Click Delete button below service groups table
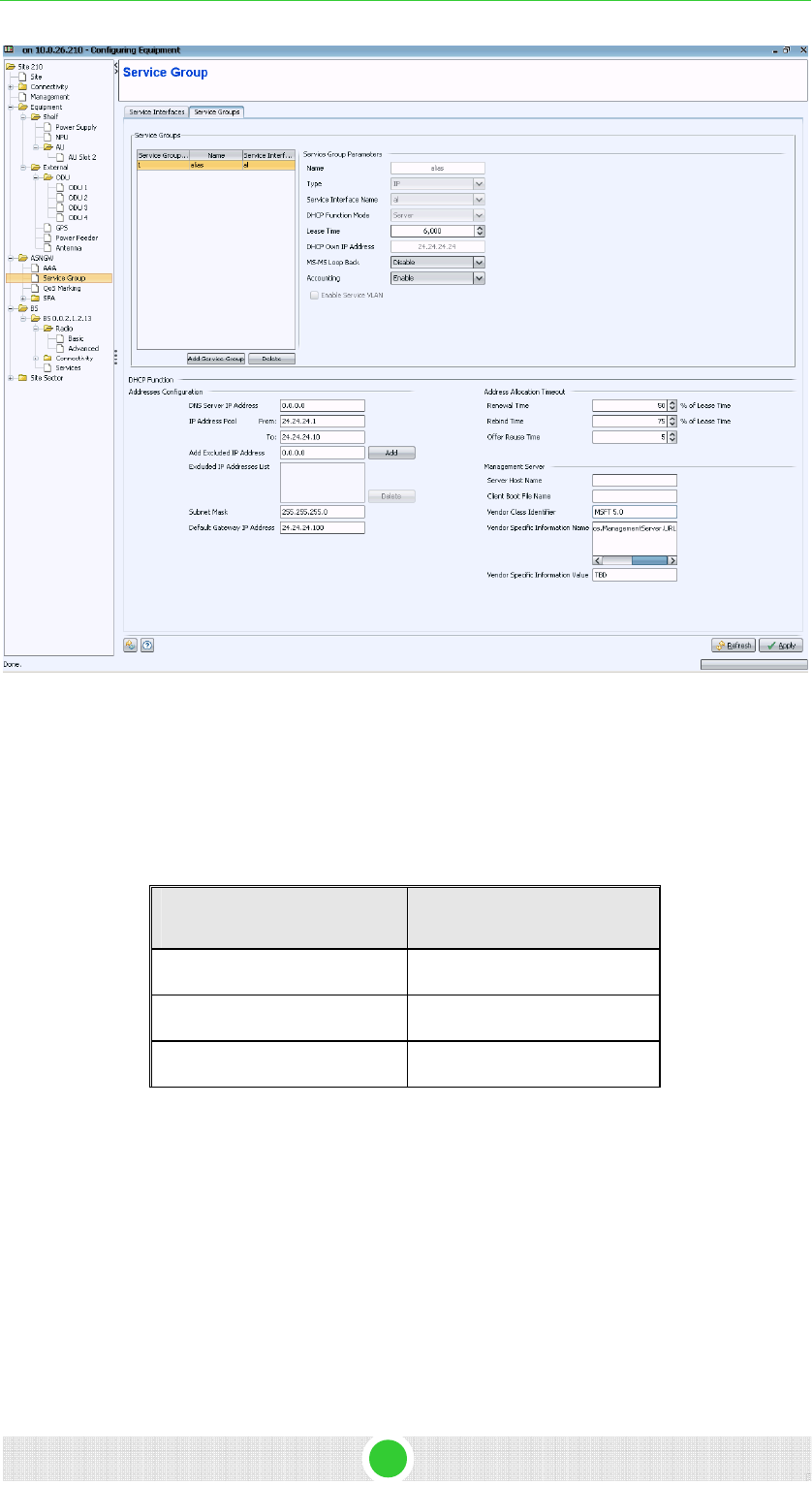 click(x=271, y=359)
